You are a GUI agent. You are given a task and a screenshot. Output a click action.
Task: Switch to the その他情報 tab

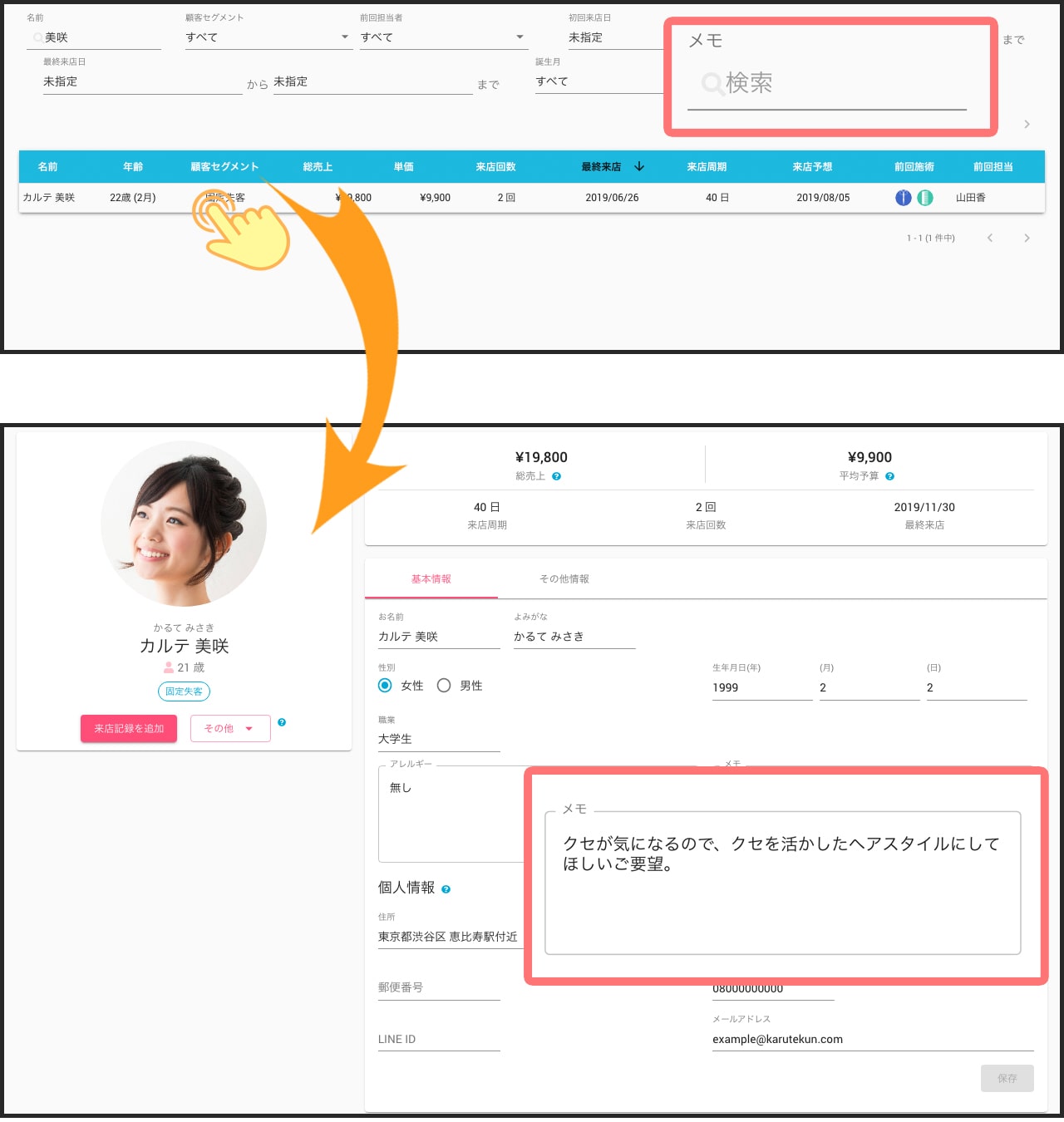(564, 579)
